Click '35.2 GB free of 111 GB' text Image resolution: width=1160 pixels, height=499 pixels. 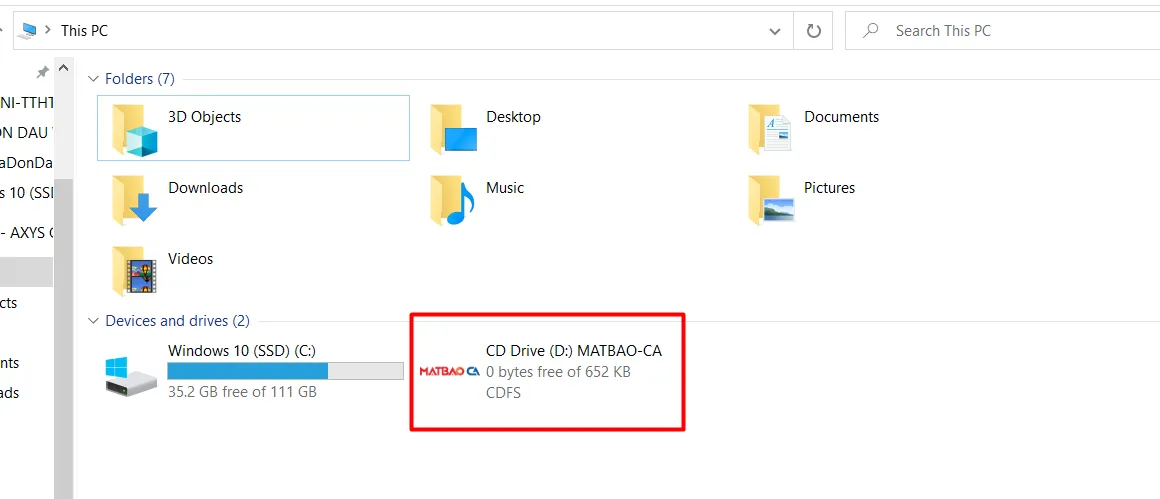click(242, 392)
